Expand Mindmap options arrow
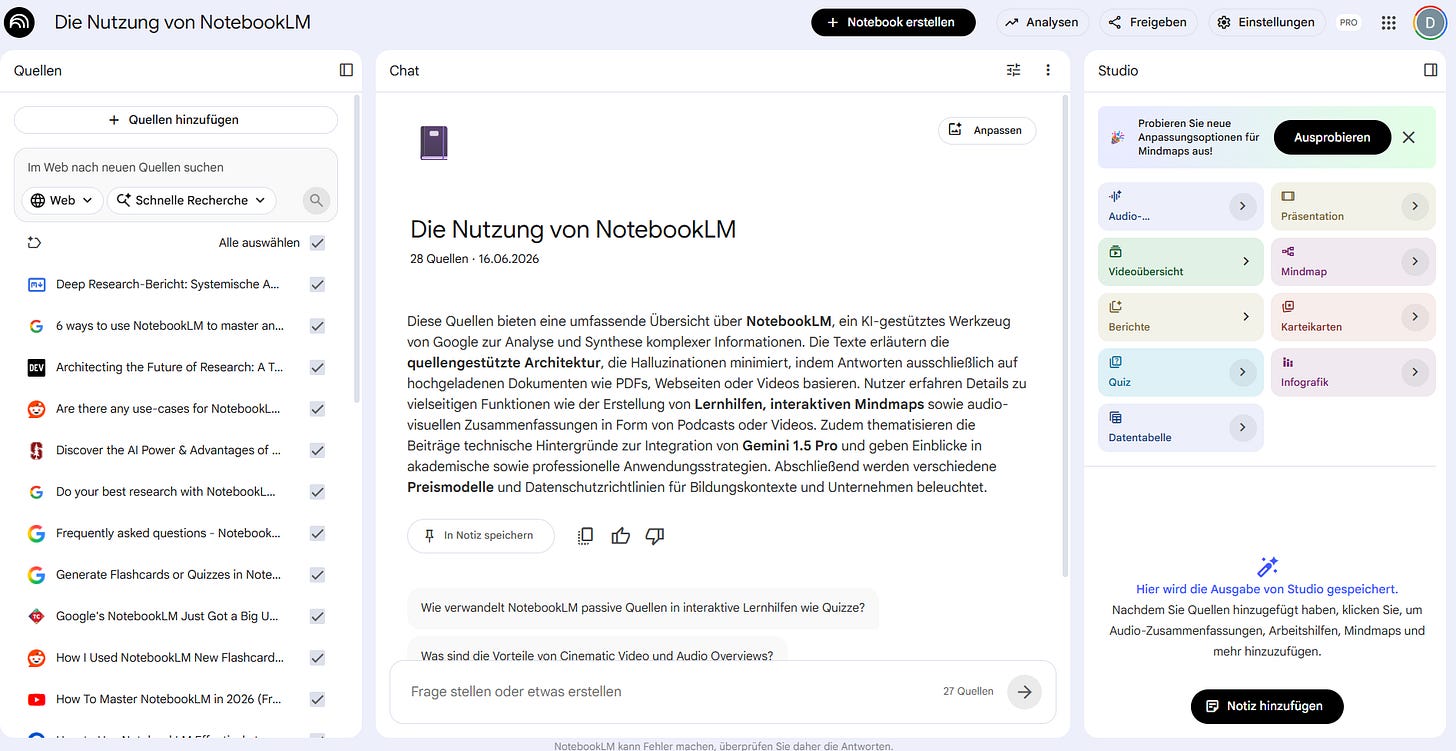Screen dimensions: 1456x751 (x=1415, y=261)
